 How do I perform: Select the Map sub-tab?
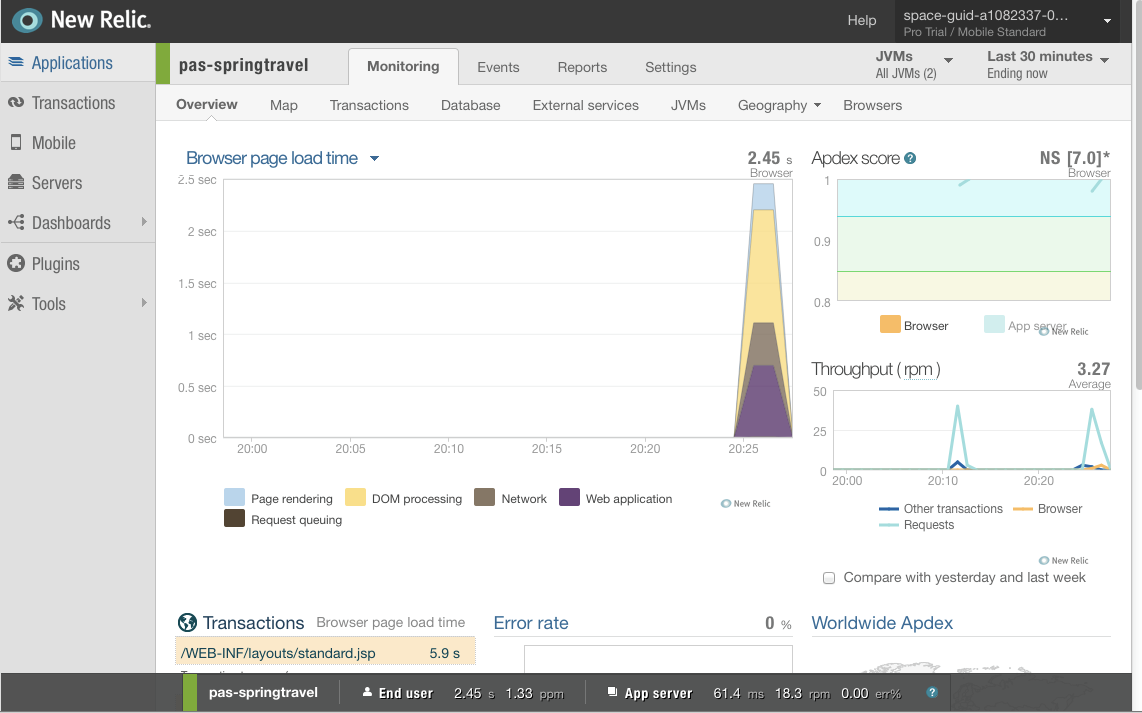tap(283, 105)
